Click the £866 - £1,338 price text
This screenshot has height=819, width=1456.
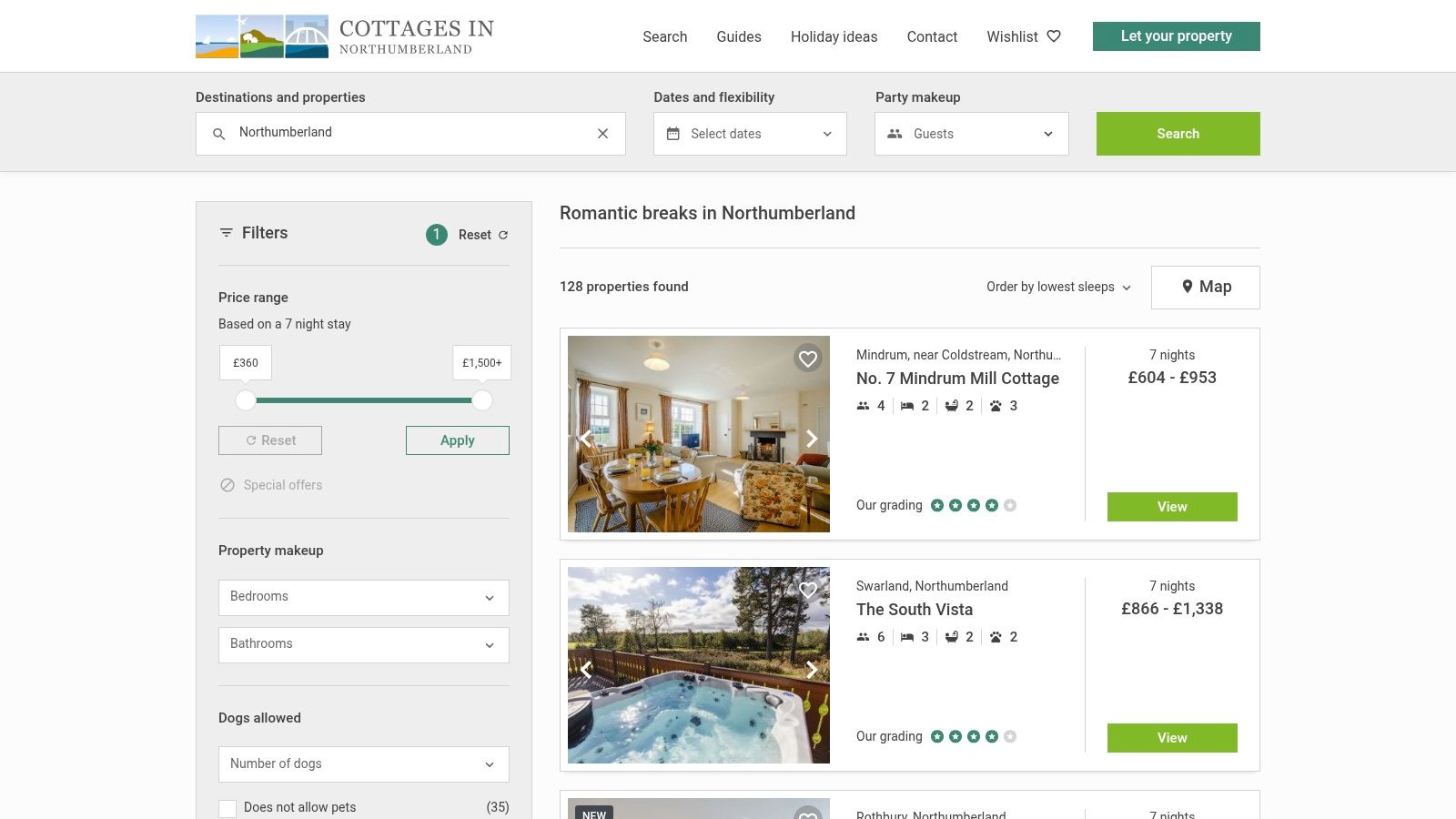pos(1172,609)
